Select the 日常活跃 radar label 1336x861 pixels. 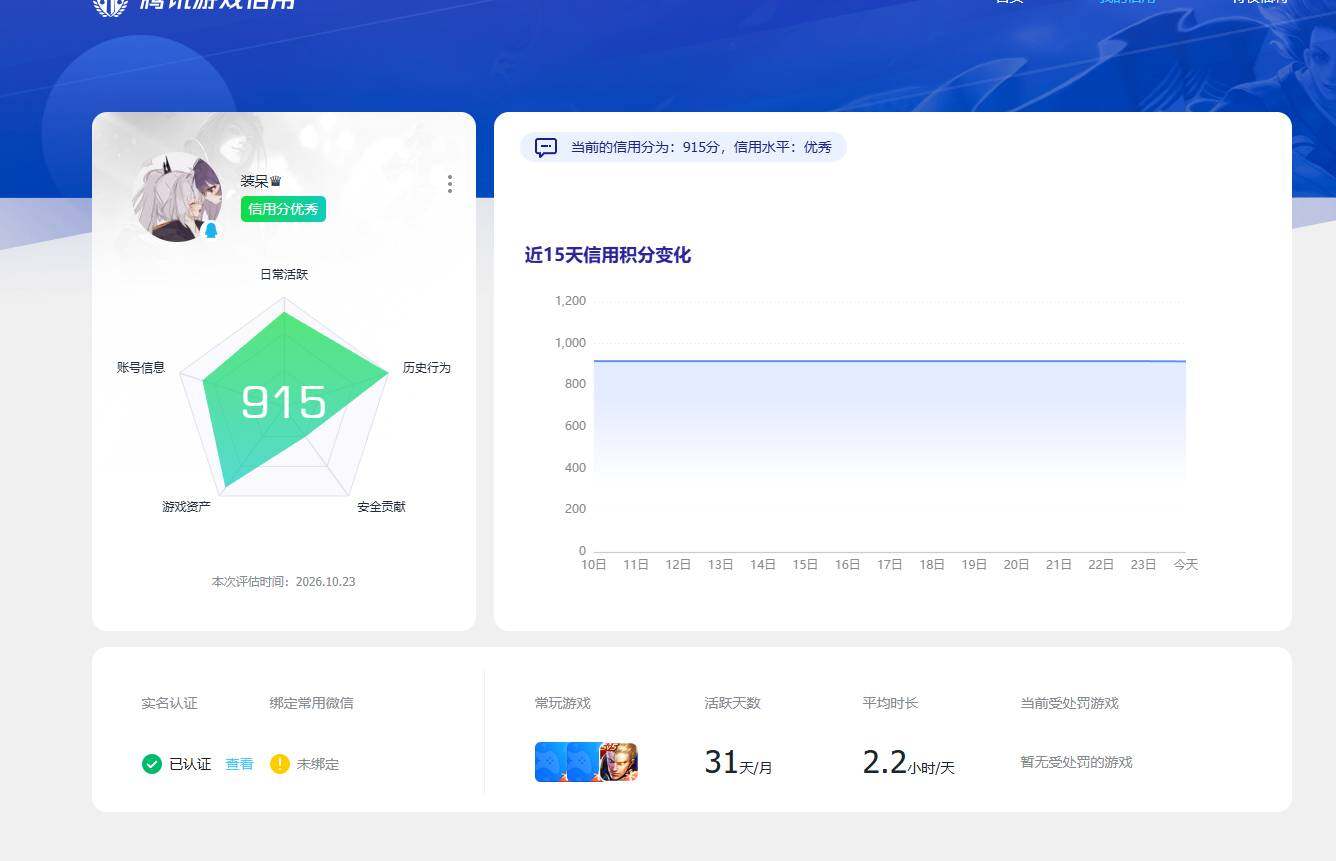pos(284,274)
